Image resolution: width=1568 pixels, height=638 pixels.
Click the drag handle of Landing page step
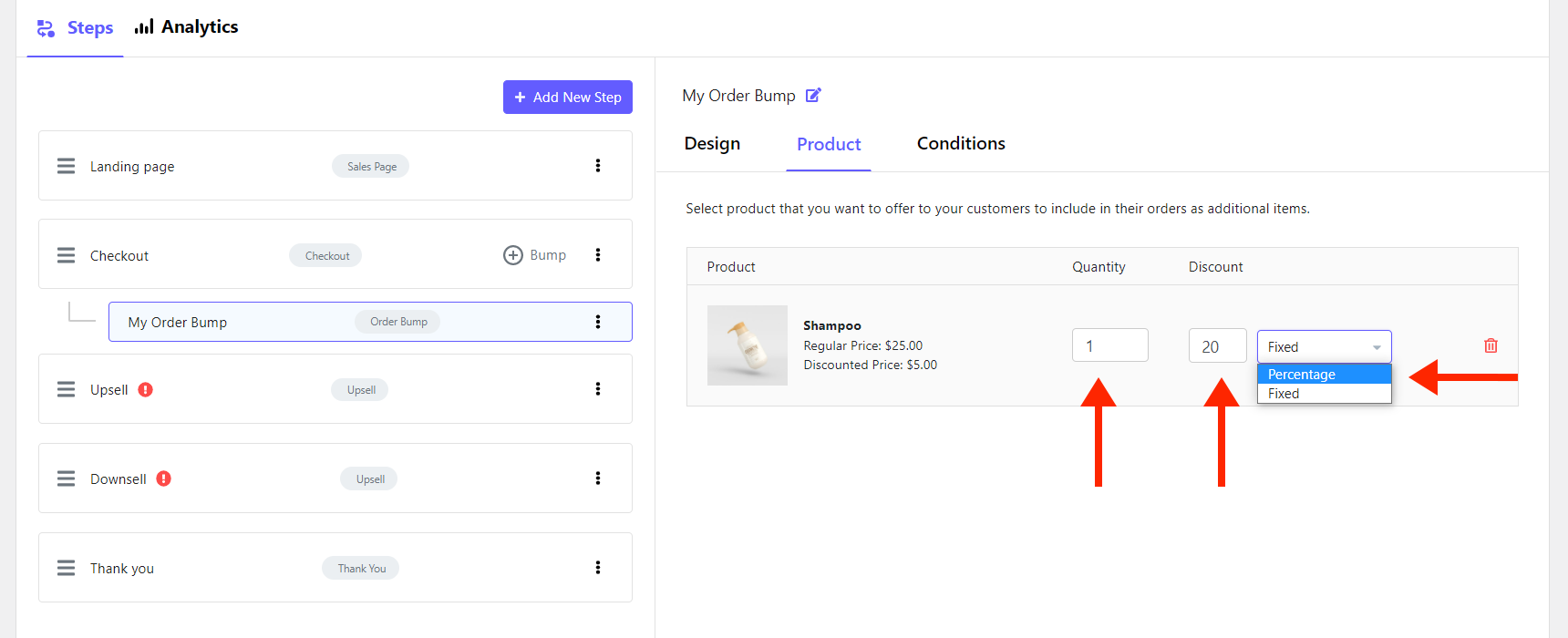point(66,166)
